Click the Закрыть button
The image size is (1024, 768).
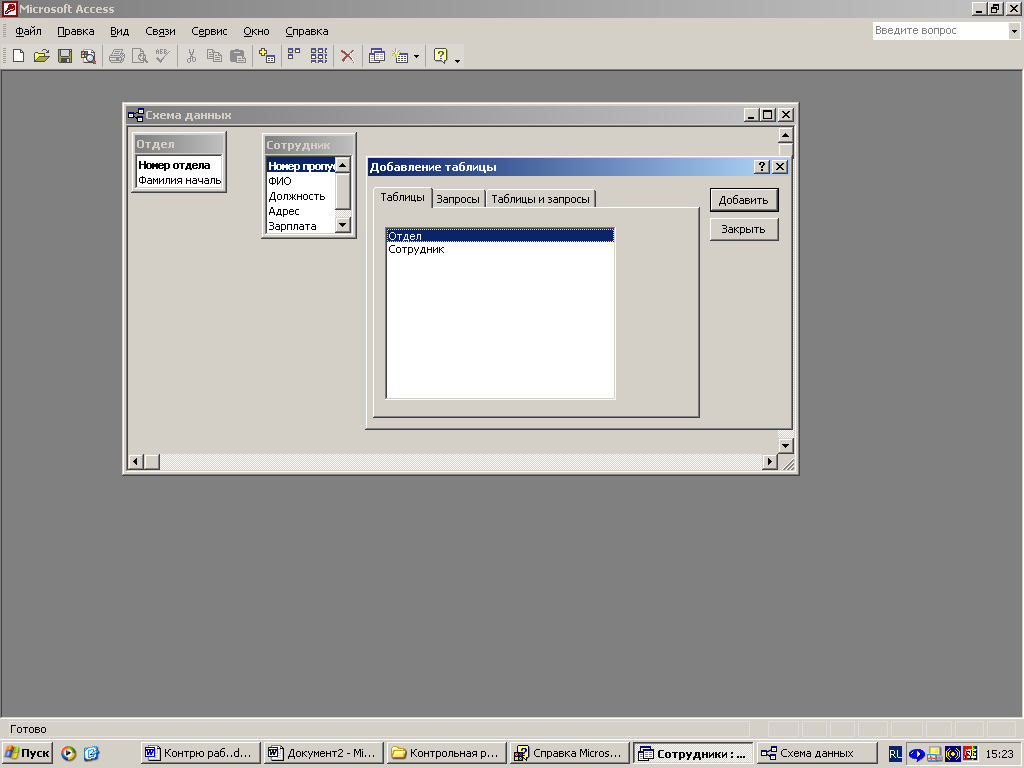[x=744, y=229]
